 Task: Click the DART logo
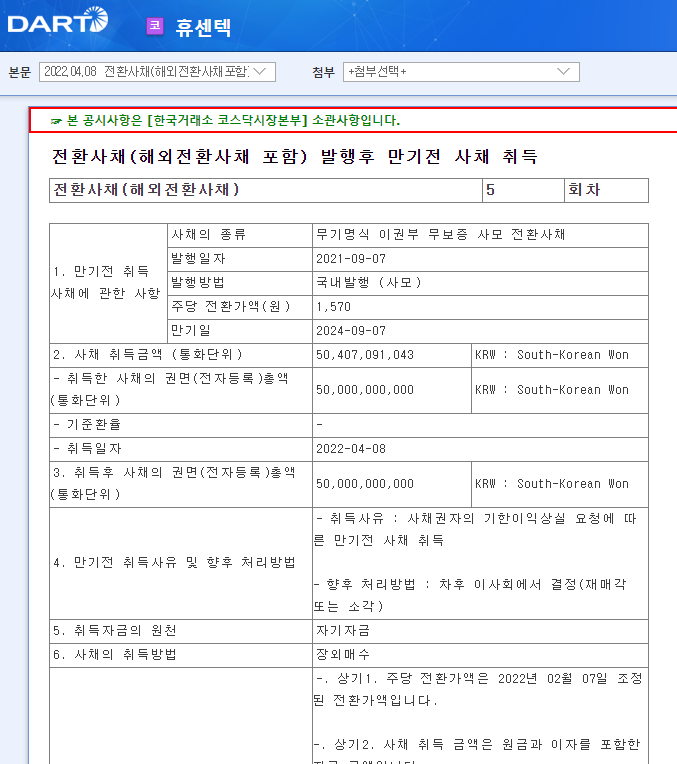58,20
